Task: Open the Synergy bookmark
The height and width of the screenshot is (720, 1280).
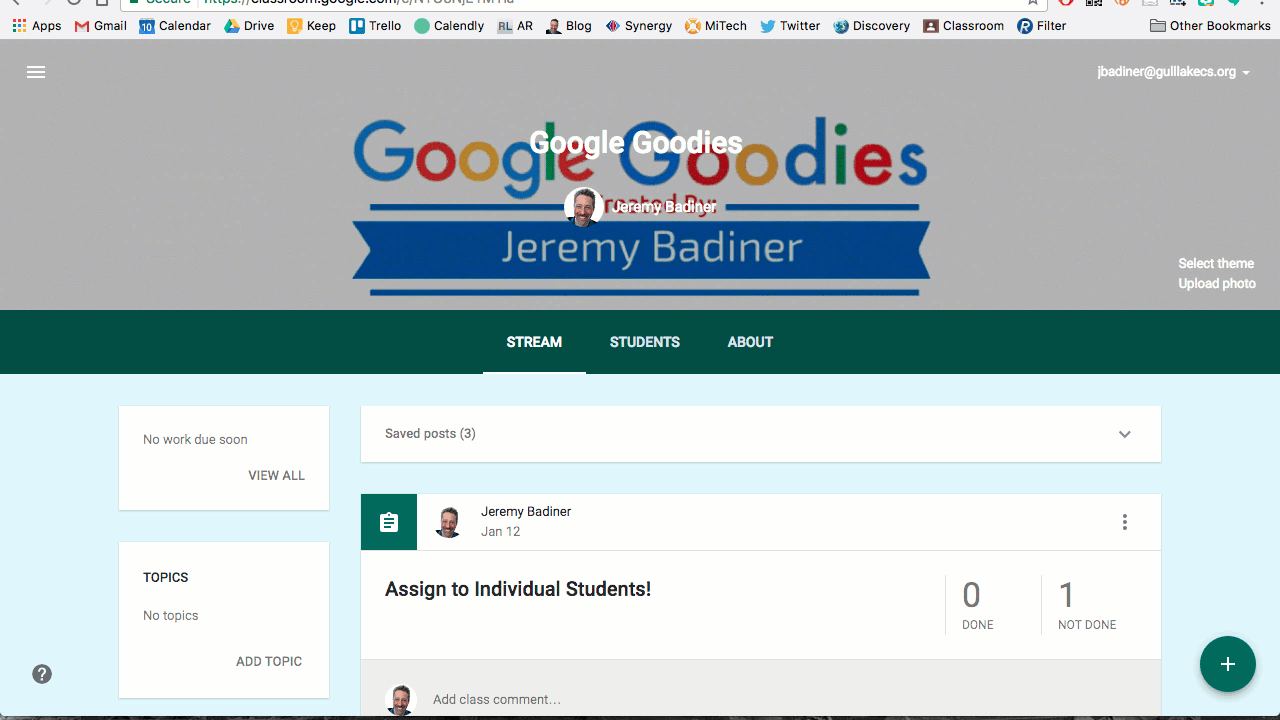Action: pos(639,26)
